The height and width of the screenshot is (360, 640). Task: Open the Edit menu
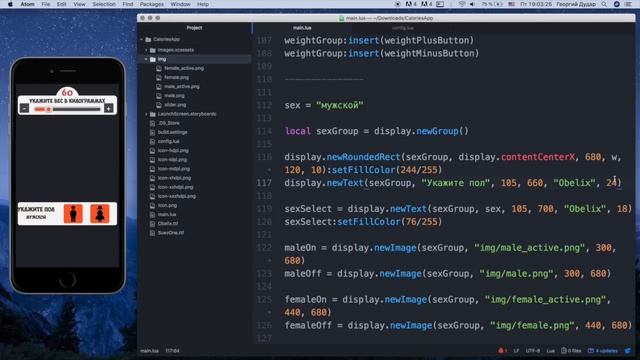[62, 4]
